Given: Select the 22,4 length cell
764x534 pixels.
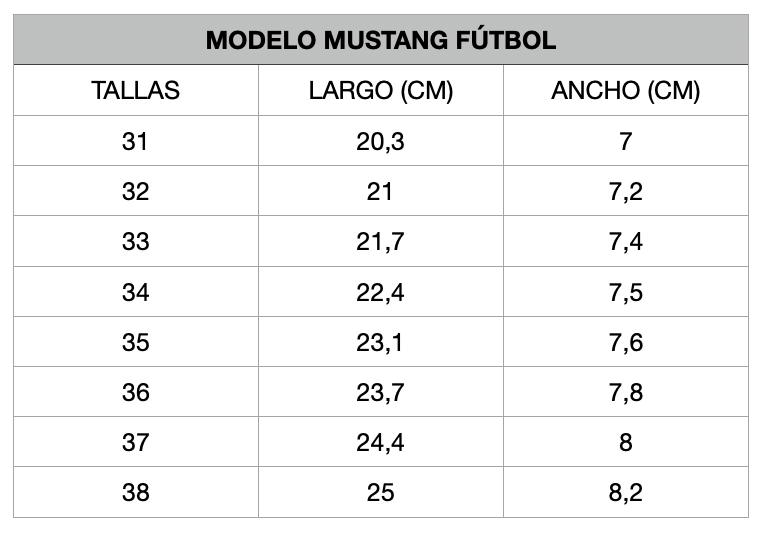Looking at the screenshot, I should click(380, 292).
